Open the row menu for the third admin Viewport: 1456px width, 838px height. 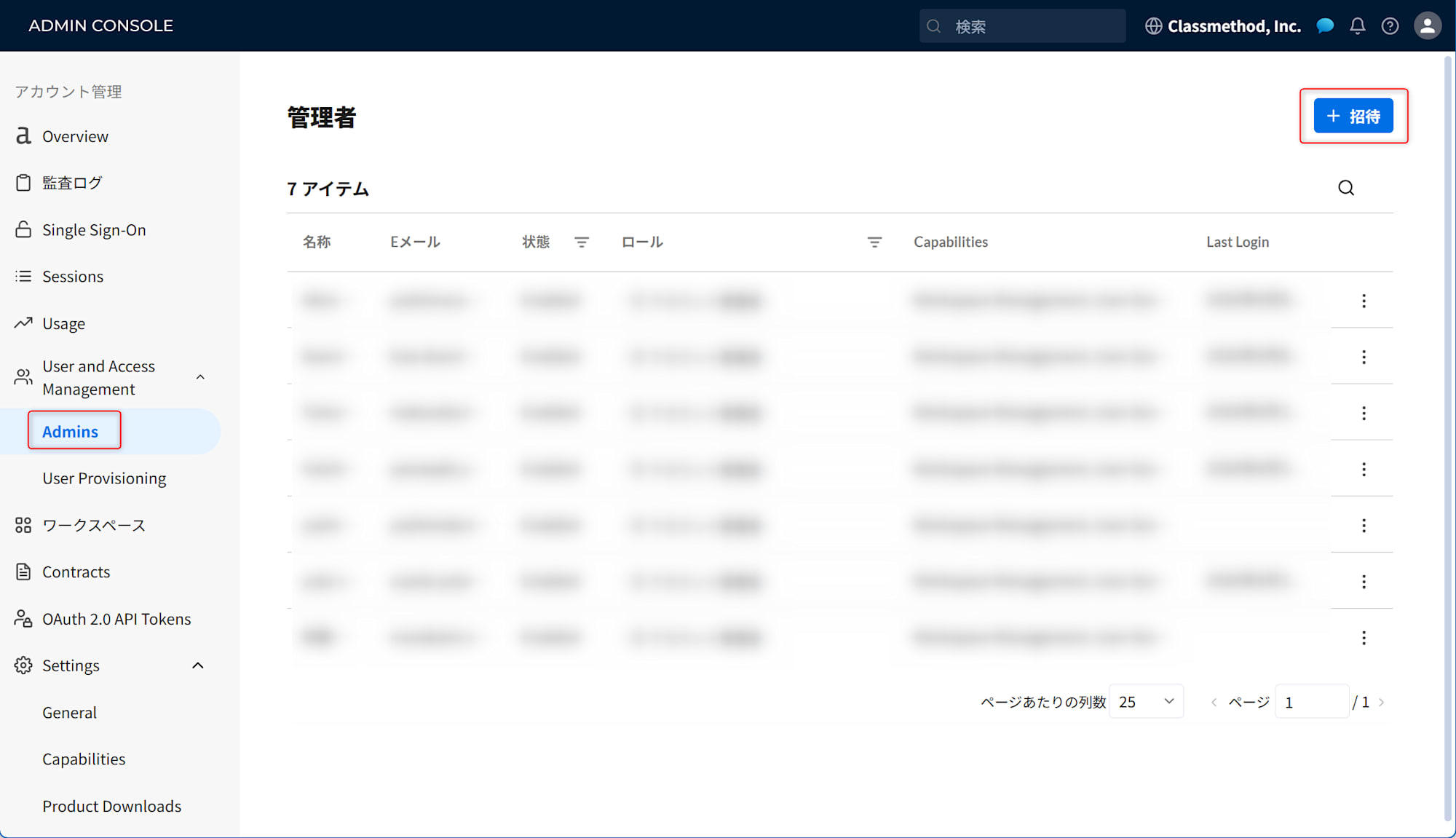click(x=1364, y=413)
